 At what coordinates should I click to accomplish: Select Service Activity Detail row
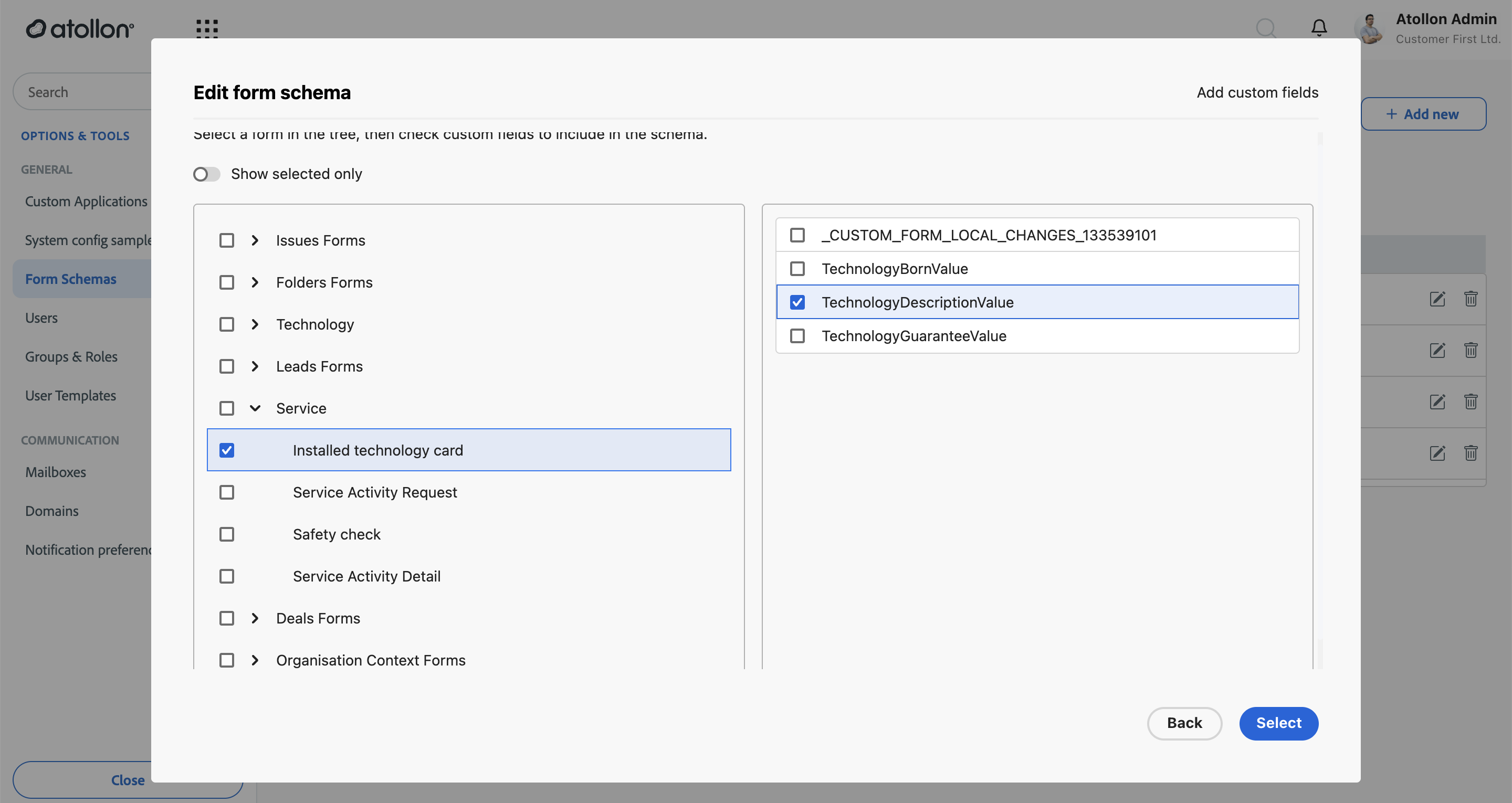[x=468, y=576]
